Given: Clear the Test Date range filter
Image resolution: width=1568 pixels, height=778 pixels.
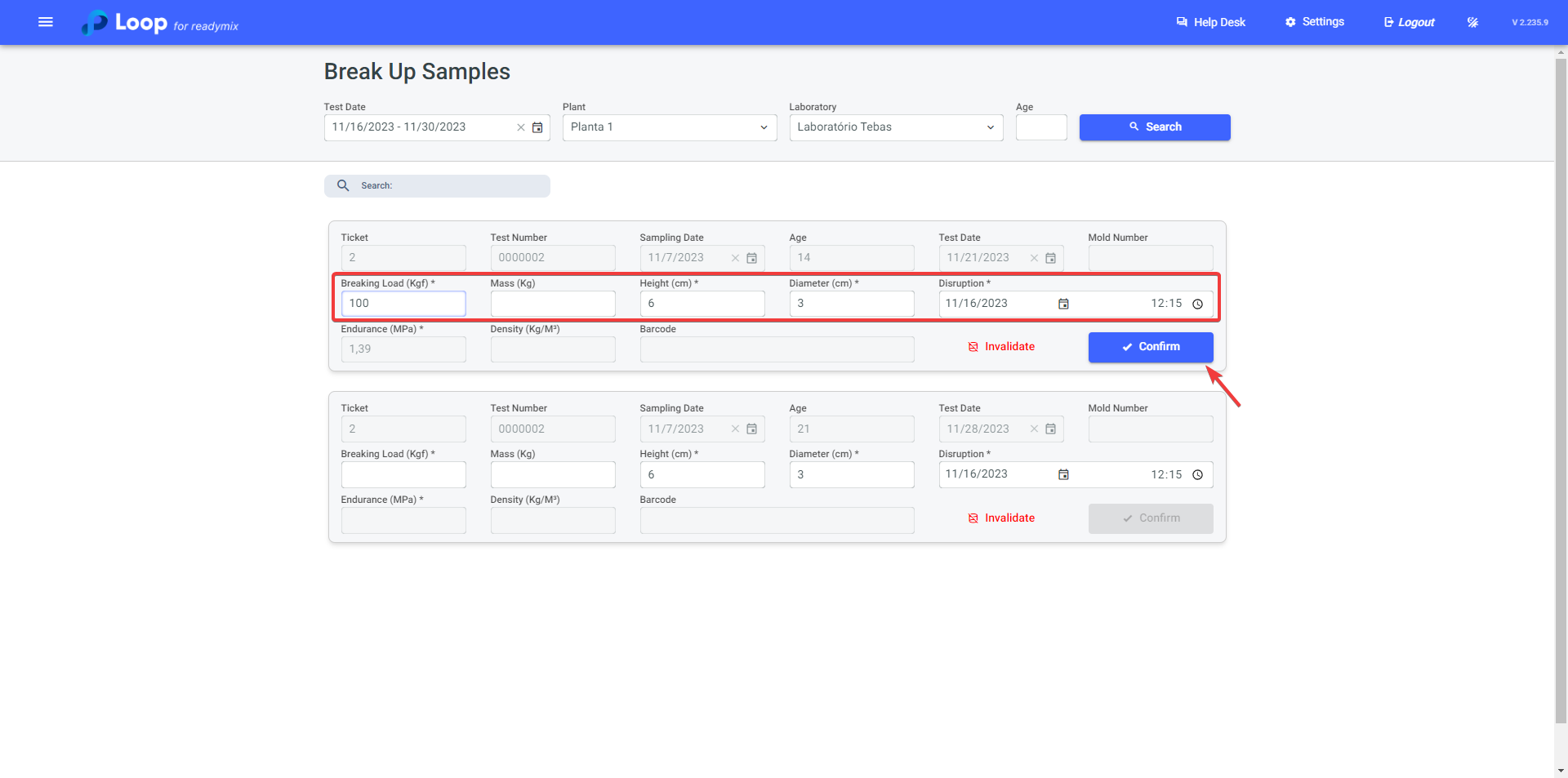Looking at the screenshot, I should (520, 127).
